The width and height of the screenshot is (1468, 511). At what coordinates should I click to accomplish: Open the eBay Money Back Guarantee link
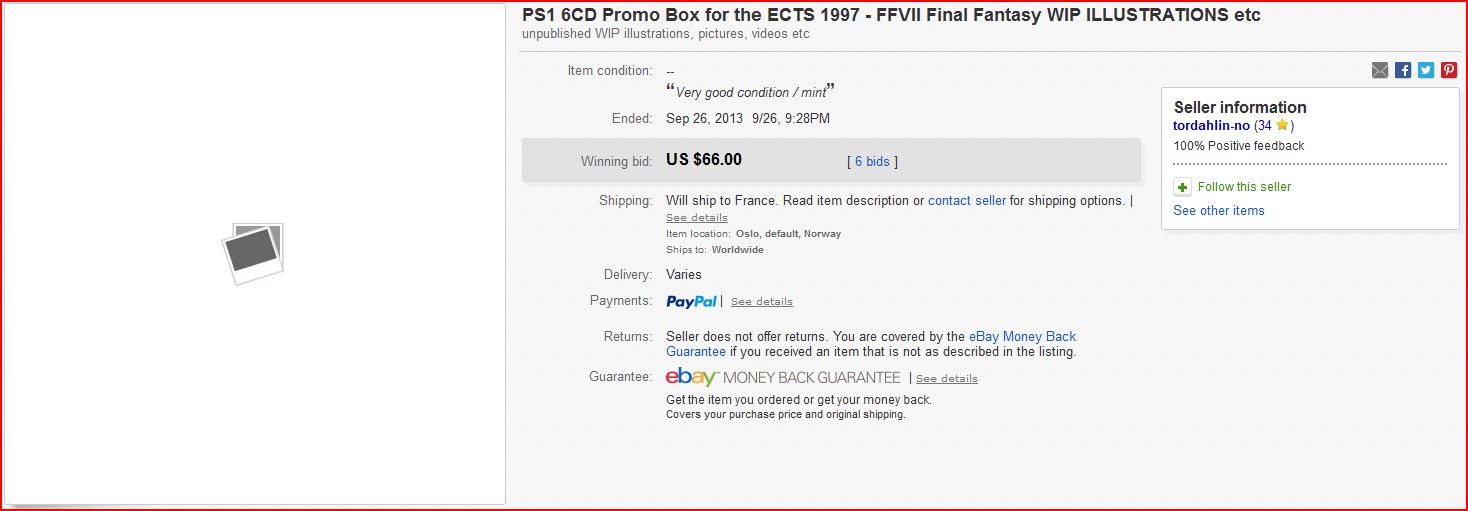[871, 345]
